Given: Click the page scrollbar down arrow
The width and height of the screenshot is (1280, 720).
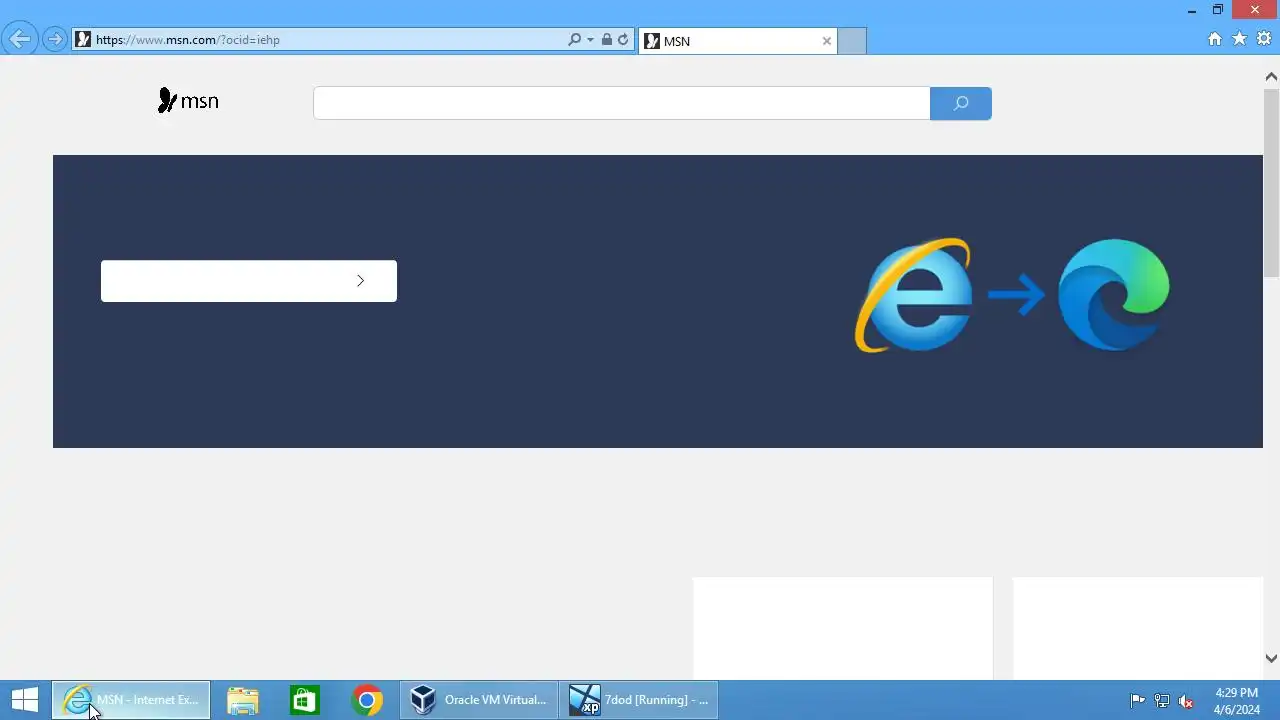Looking at the screenshot, I should pos(1271,658).
